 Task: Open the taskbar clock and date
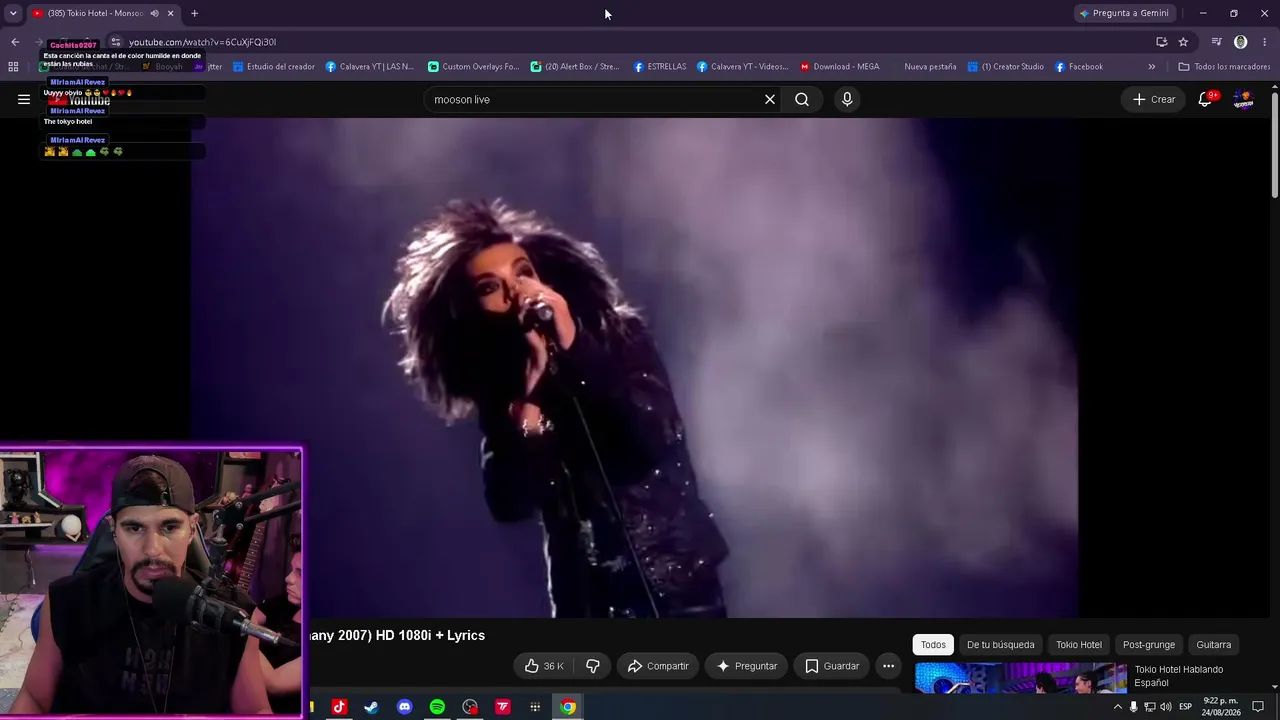1221,707
